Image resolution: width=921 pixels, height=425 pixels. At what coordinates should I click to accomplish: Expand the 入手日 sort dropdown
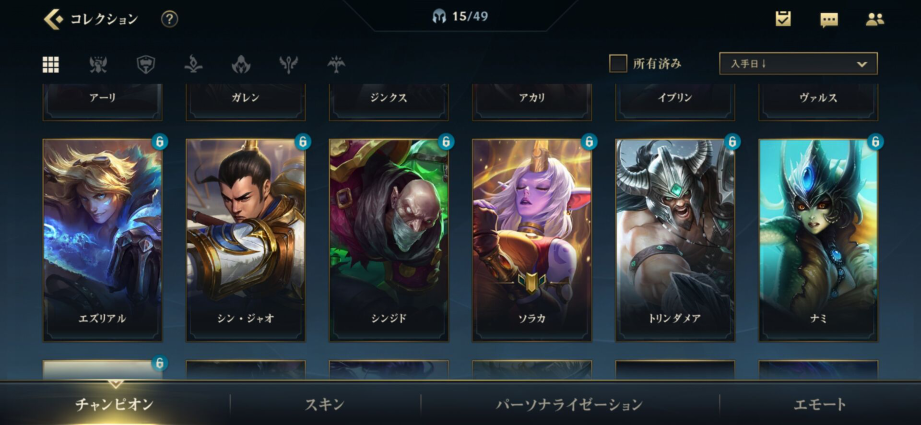tap(798, 63)
